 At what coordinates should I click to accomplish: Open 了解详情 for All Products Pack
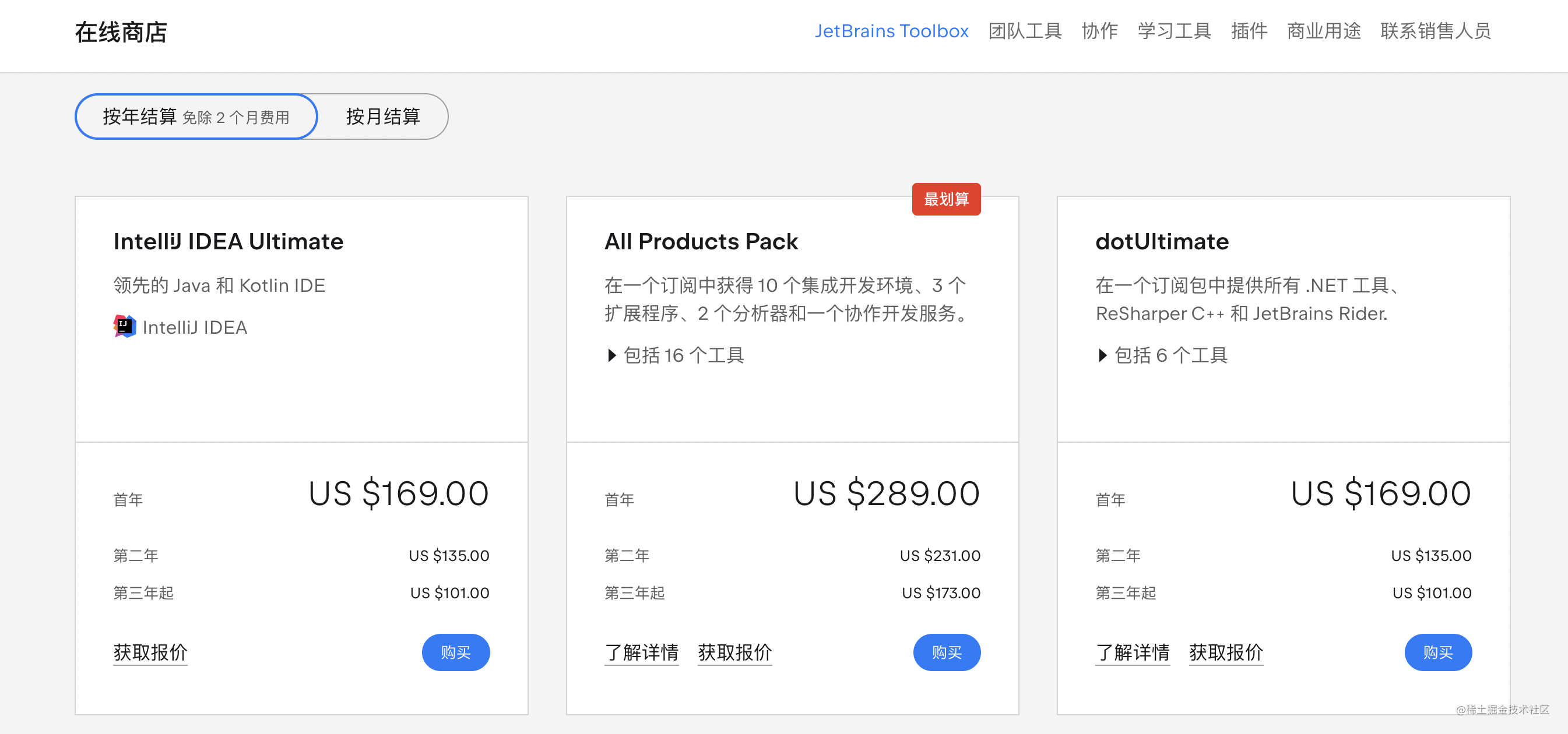pyautogui.click(x=642, y=652)
